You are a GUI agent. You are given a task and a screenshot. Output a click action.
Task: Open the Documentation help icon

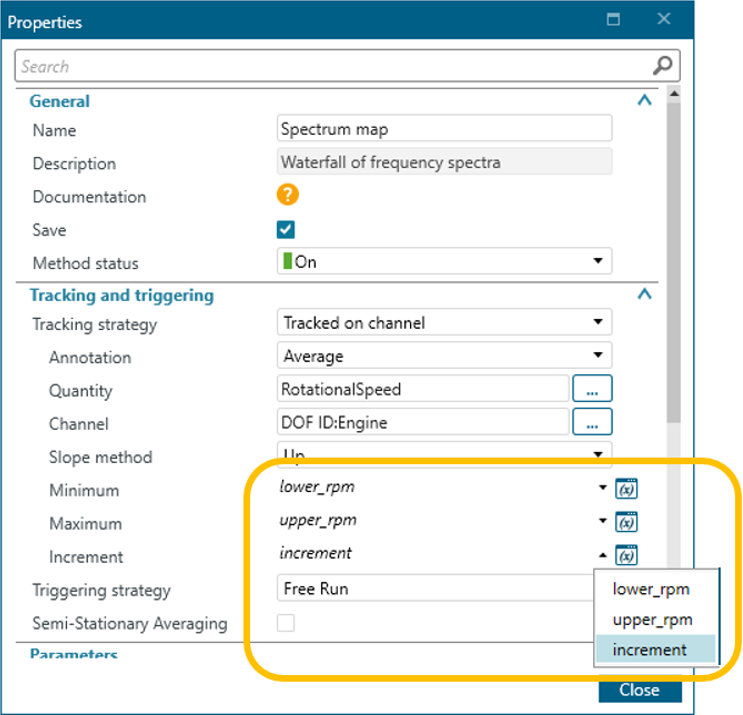click(288, 195)
